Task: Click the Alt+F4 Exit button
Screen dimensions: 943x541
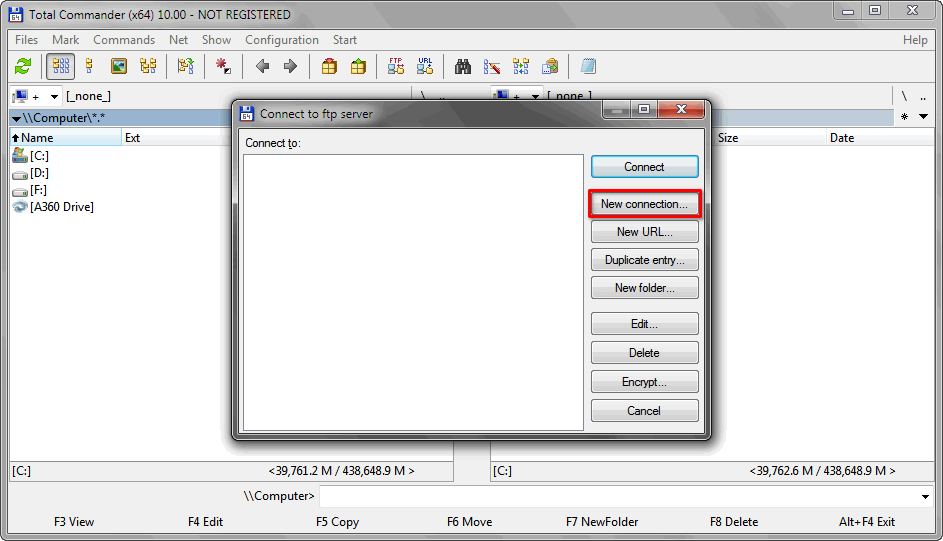Action: (x=867, y=522)
